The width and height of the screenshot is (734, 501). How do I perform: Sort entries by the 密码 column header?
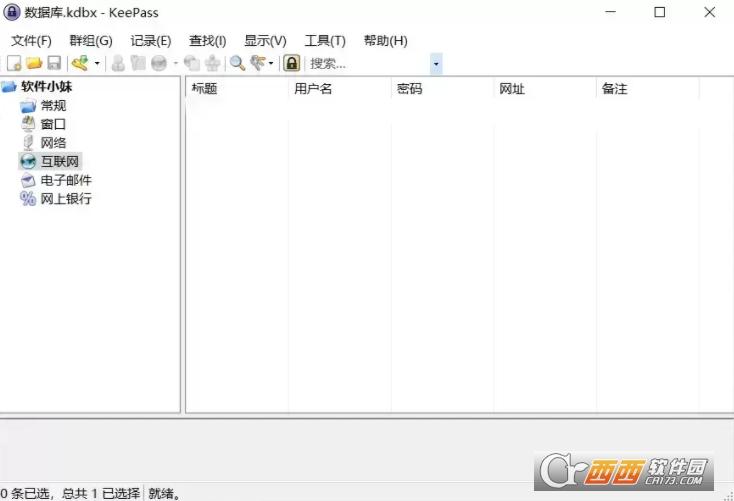(x=442, y=88)
